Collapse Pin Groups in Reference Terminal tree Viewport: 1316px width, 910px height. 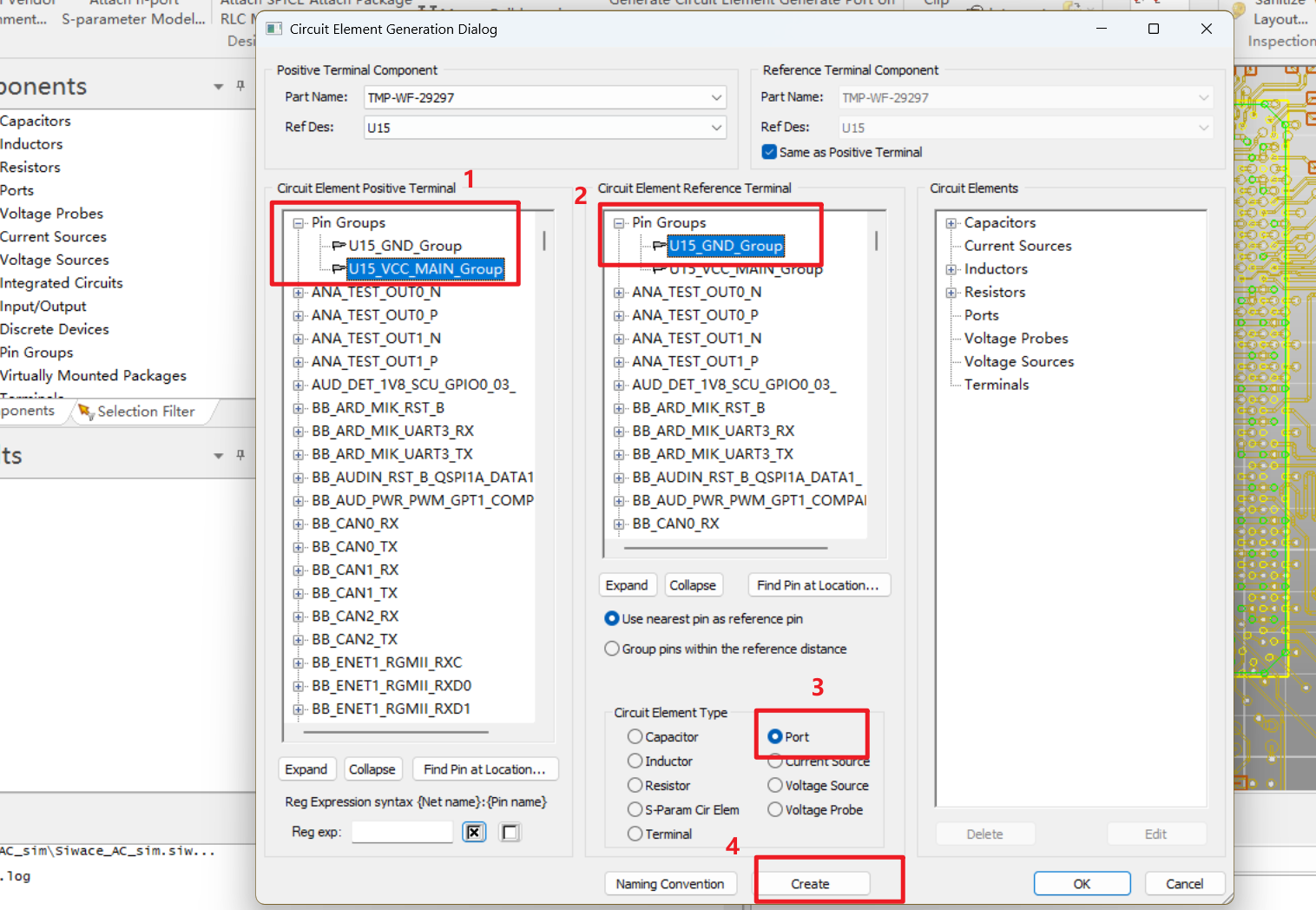click(x=619, y=223)
